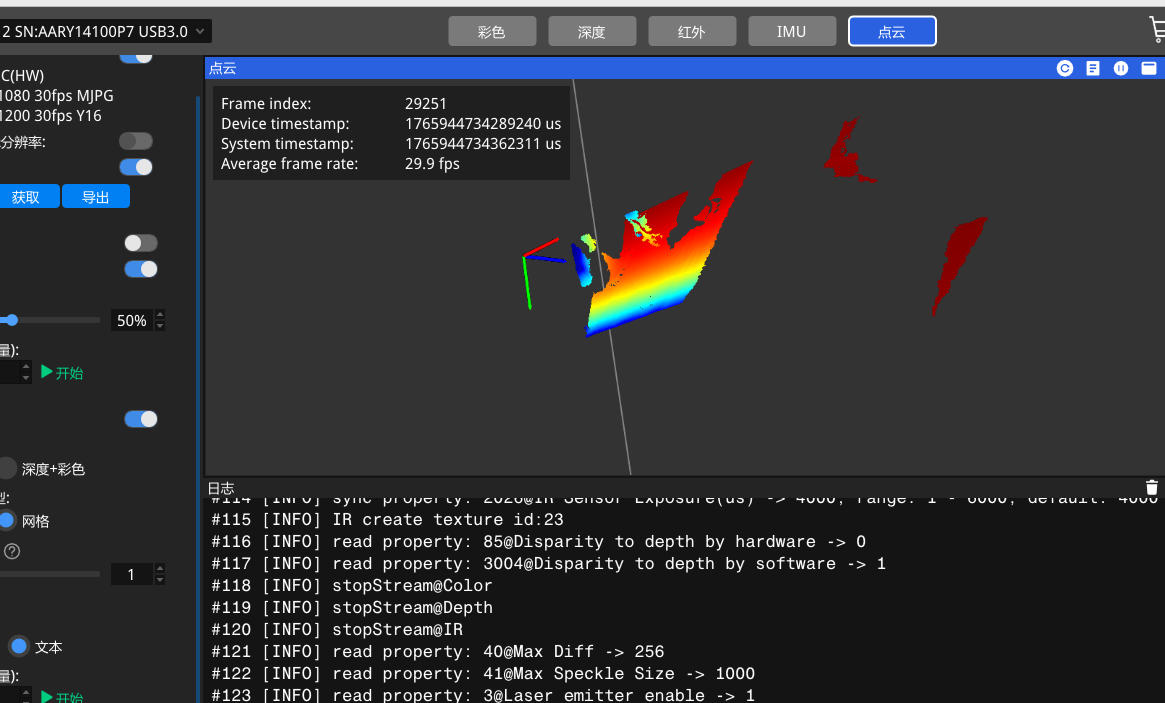Click the 点云 panel title
This screenshot has height=703, width=1165.
point(222,68)
